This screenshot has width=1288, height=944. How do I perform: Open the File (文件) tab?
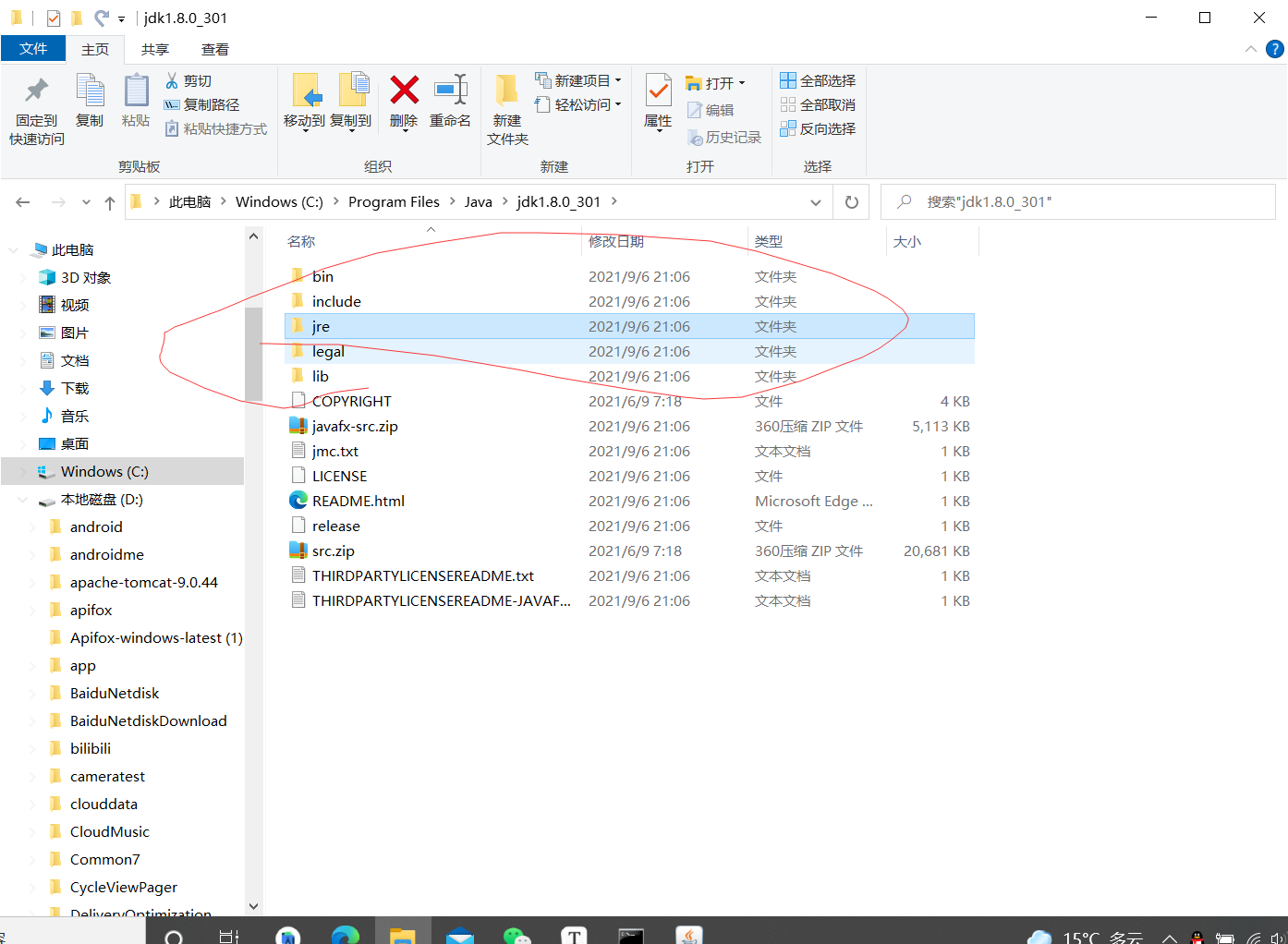point(33,49)
